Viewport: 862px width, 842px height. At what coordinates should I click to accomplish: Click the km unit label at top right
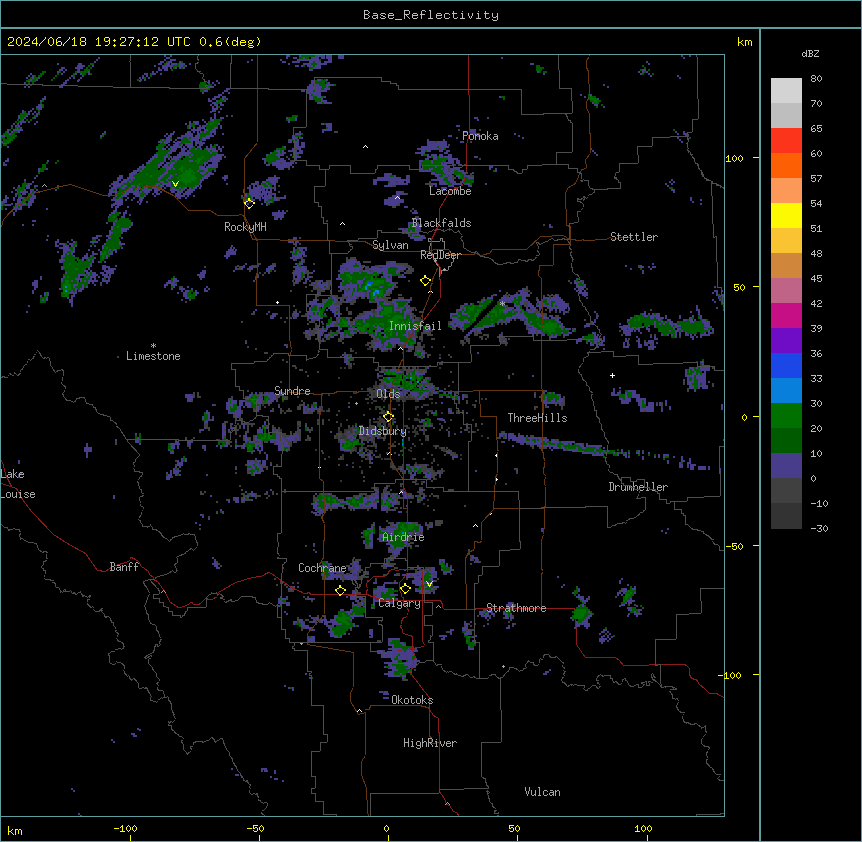744,42
